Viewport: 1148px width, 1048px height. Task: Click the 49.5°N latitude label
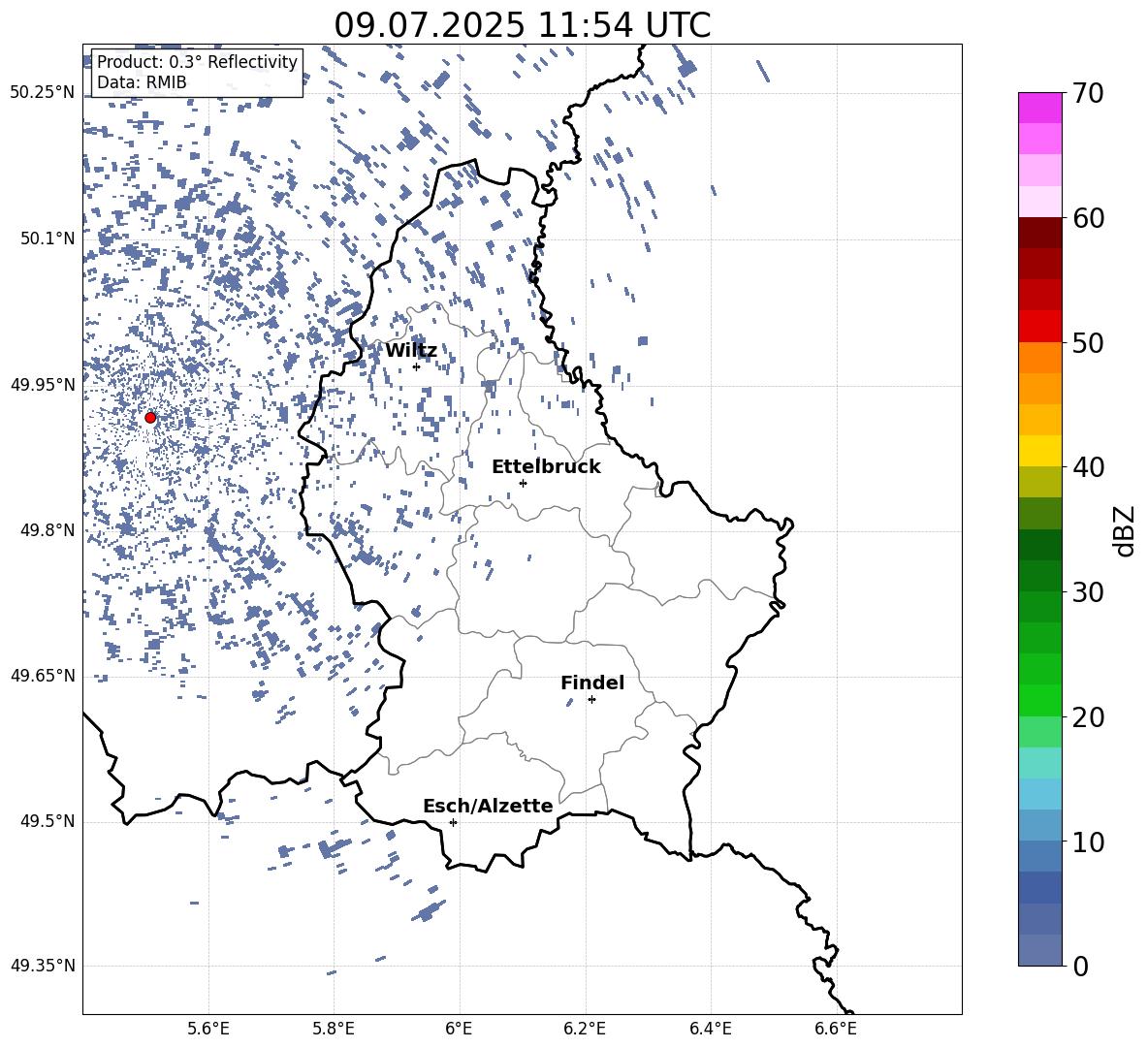coord(48,821)
